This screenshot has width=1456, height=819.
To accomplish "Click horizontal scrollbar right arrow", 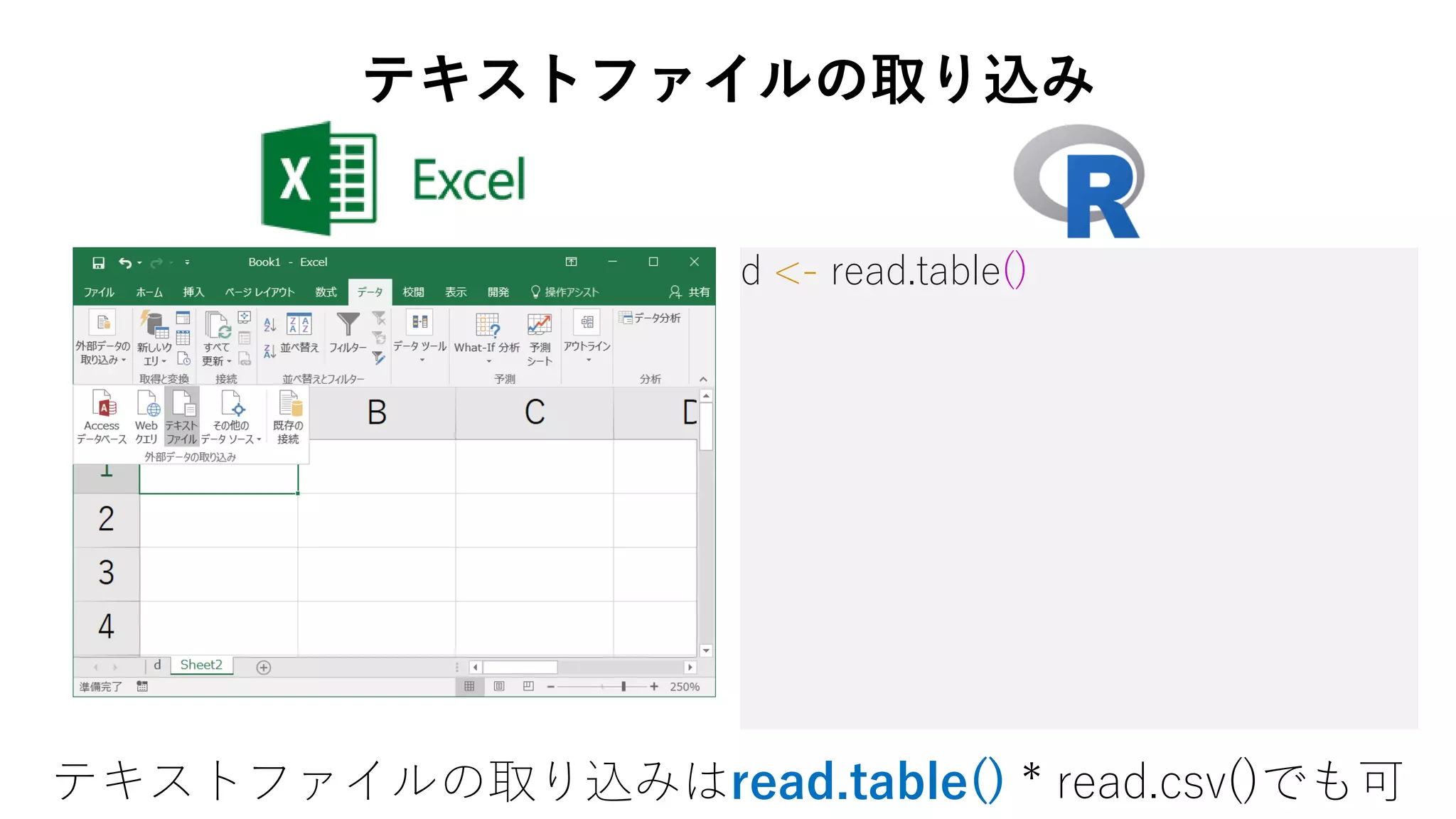I will coord(690,668).
